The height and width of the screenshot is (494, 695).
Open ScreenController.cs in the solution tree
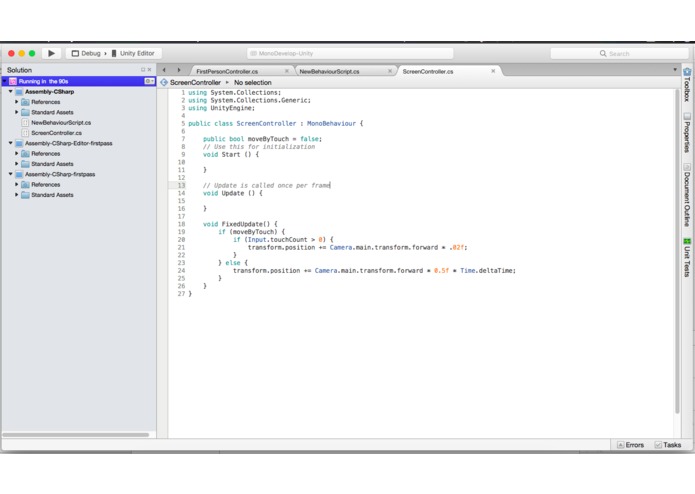[x=56, y=133]
